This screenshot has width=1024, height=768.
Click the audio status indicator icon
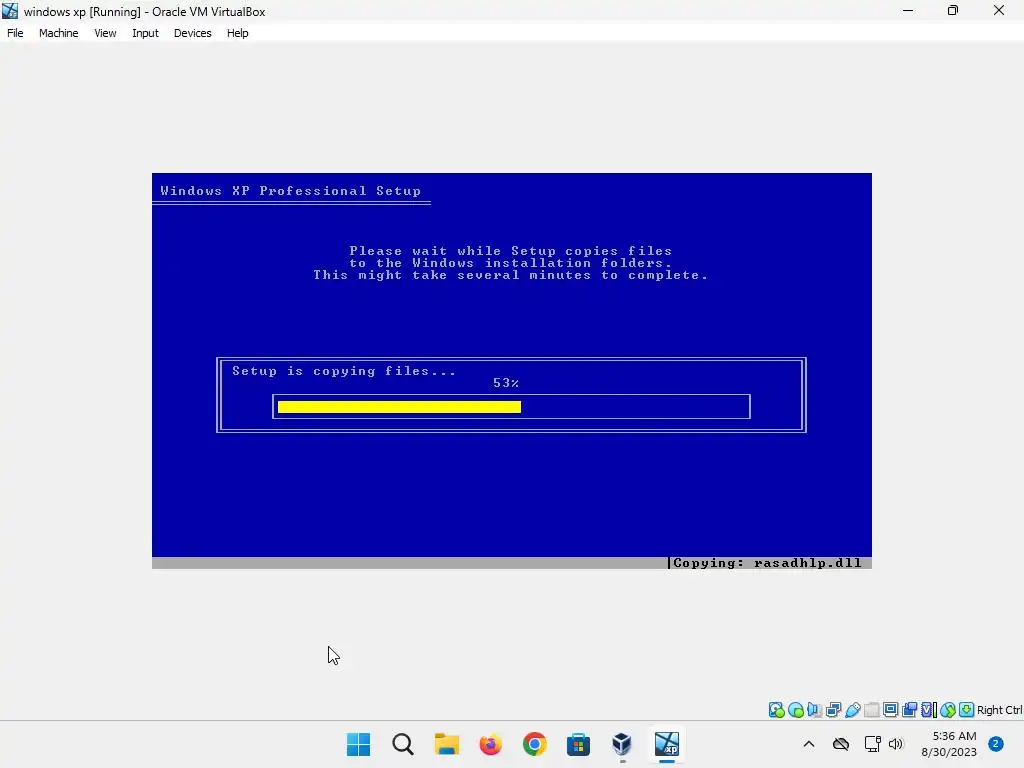(x=814, y=710)
